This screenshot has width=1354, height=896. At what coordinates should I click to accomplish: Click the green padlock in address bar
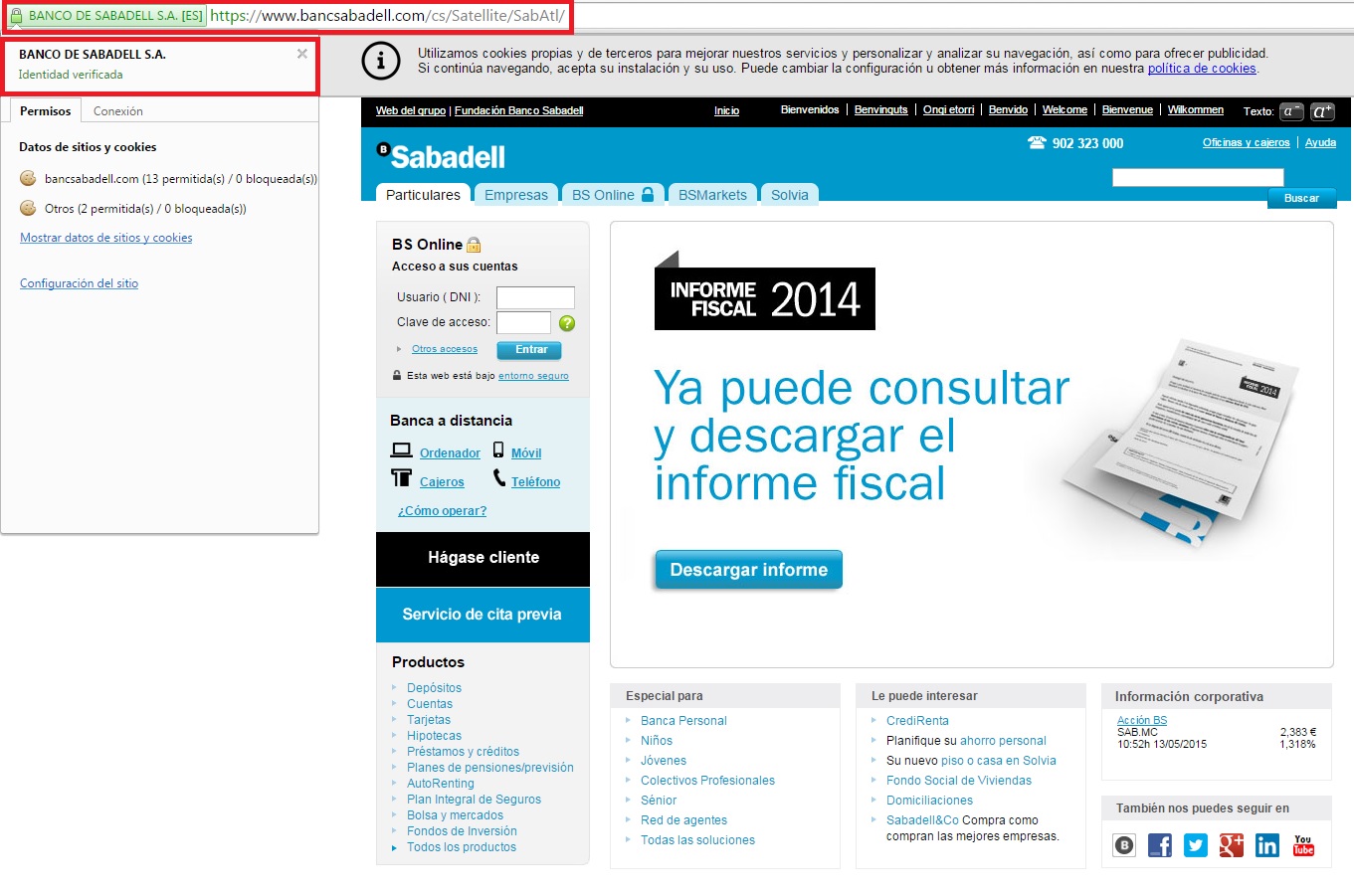click(16, 16)
